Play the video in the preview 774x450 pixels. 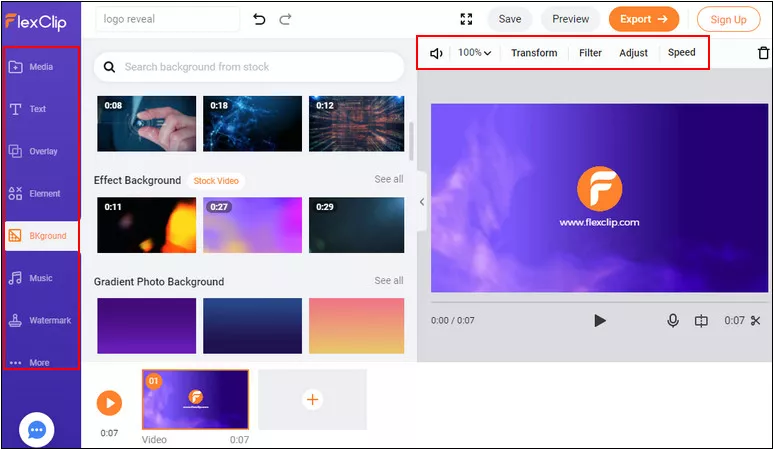tap(600, 321)
